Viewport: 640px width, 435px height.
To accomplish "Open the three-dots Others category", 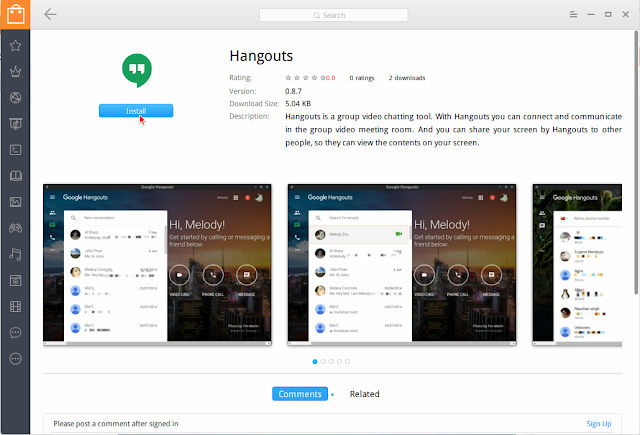I will [16, 359].
